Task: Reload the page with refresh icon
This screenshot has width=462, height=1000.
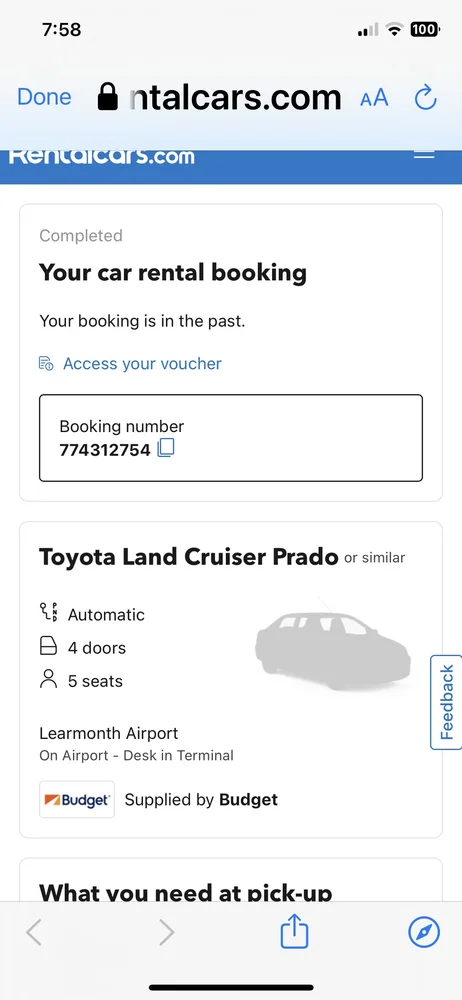Action: click(x=426, y=98)
